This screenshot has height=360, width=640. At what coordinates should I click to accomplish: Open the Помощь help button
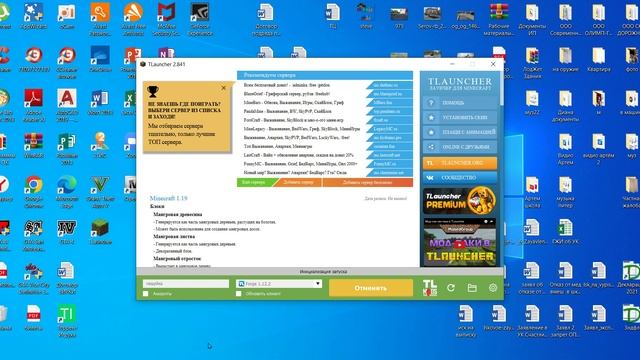click(x=460, y=103)
